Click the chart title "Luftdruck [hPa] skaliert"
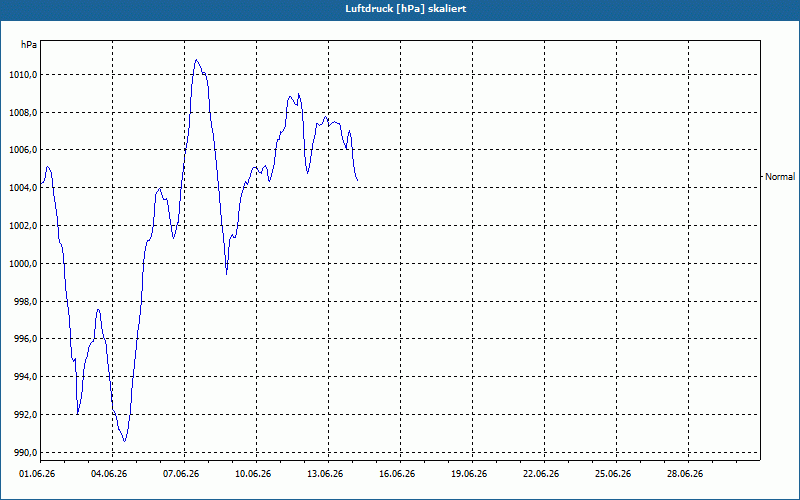This screenshot has height=500, width=800. click(406, 9)
